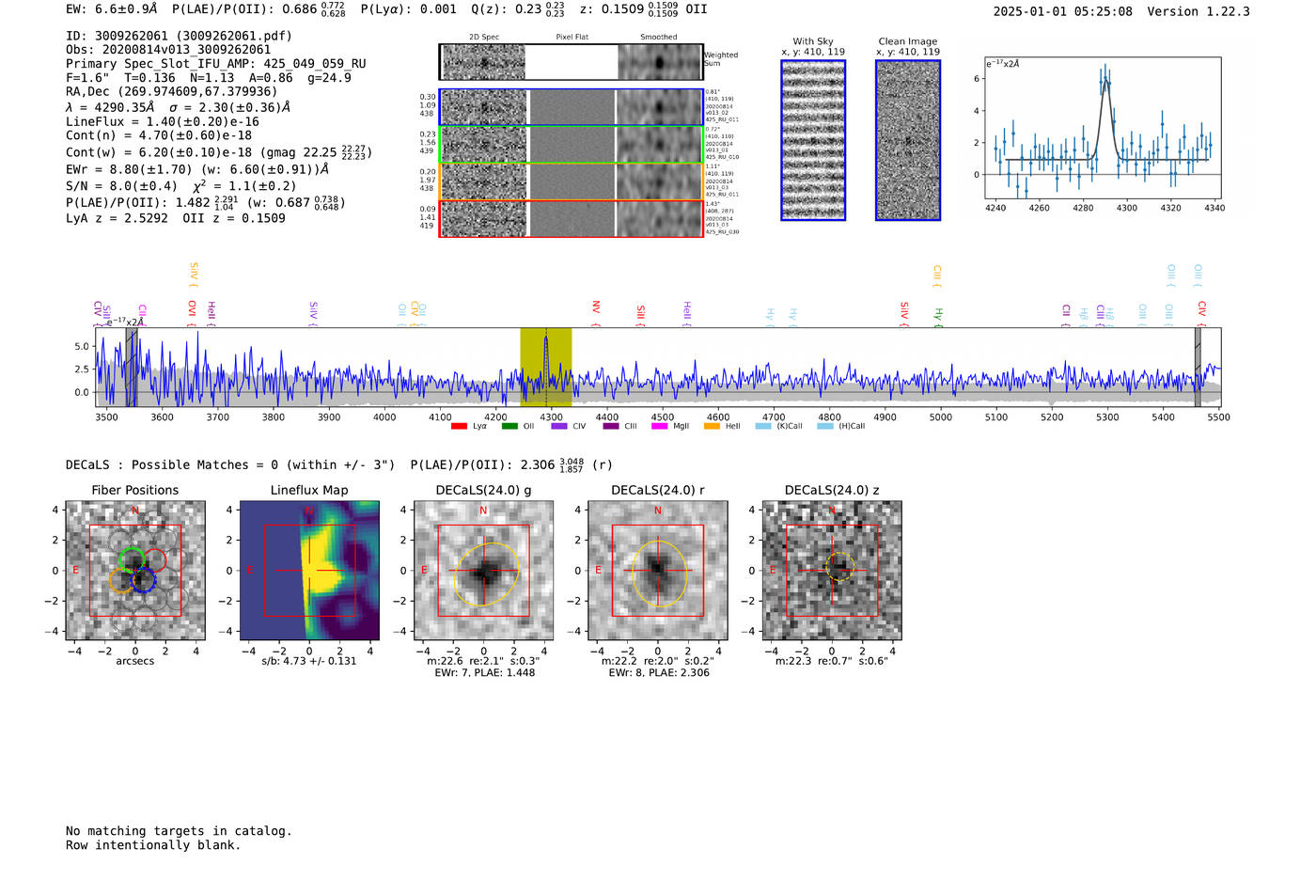
Task: Click the RA,Dec coordinates line
Action: pyautogui.click(x=172, y=92)
